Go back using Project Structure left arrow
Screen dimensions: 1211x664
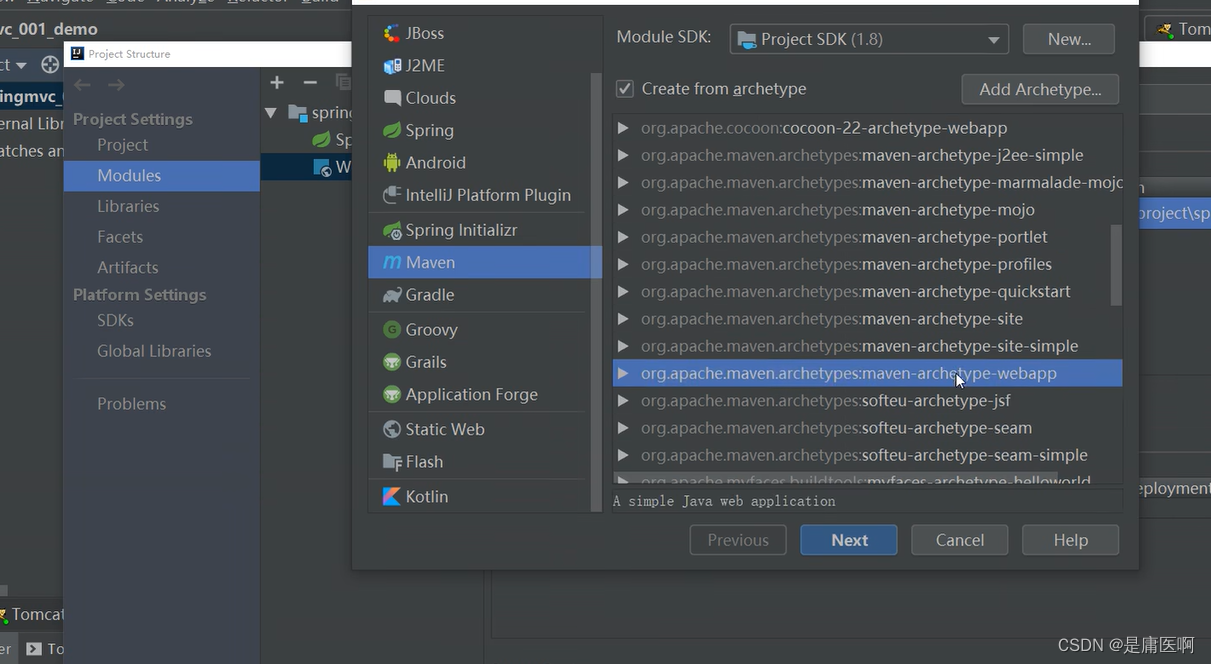[82, 85]
